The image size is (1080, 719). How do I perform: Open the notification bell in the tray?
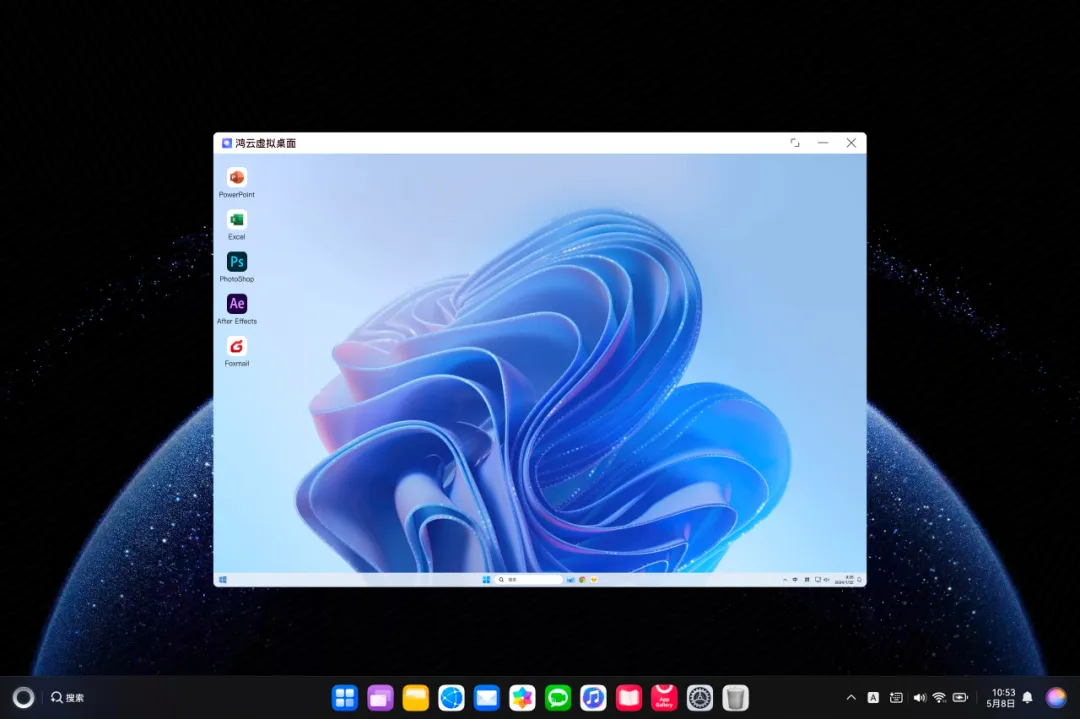(x=1028, y=698)
